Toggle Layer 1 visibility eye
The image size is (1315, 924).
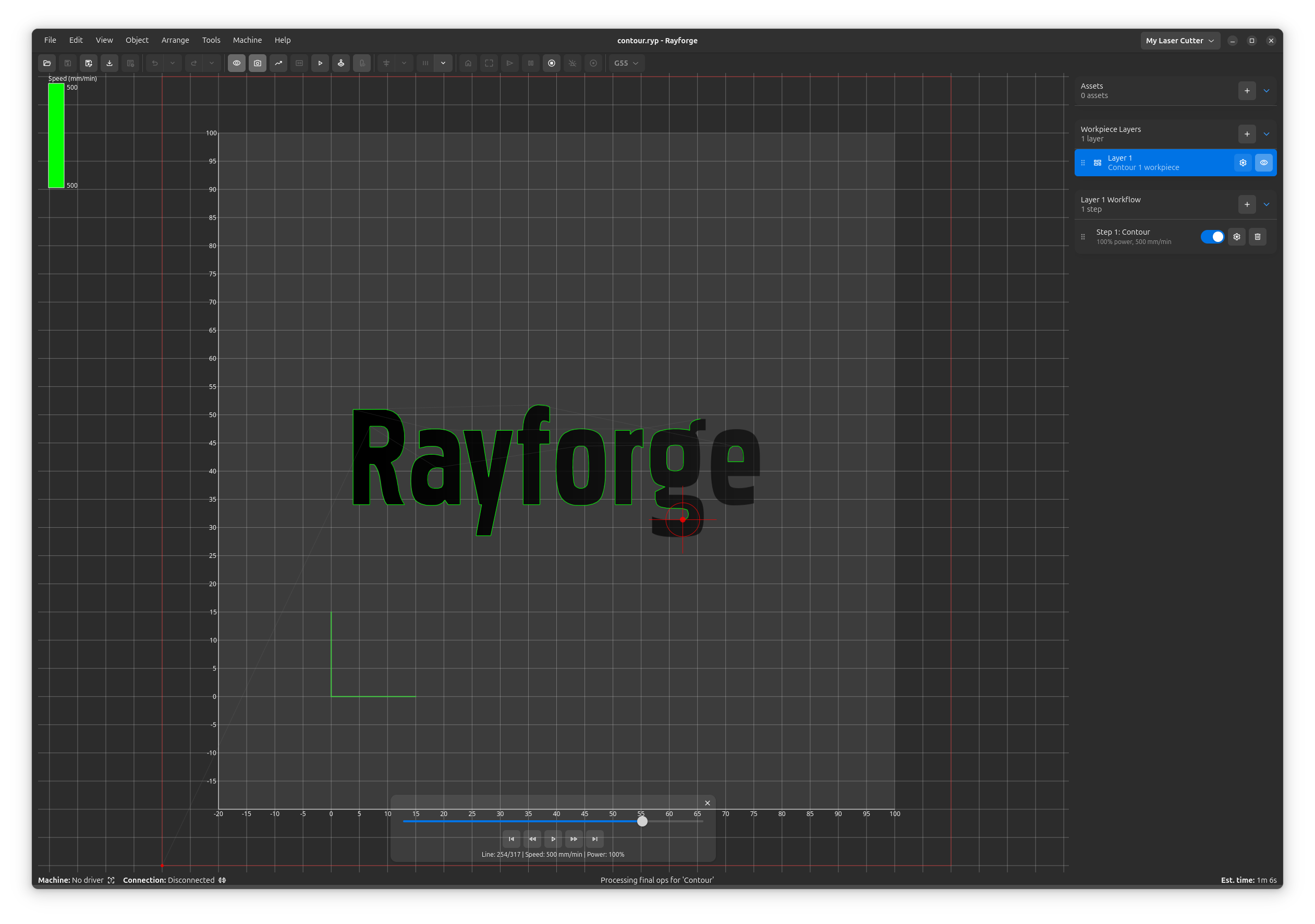tap(1263, 163)
